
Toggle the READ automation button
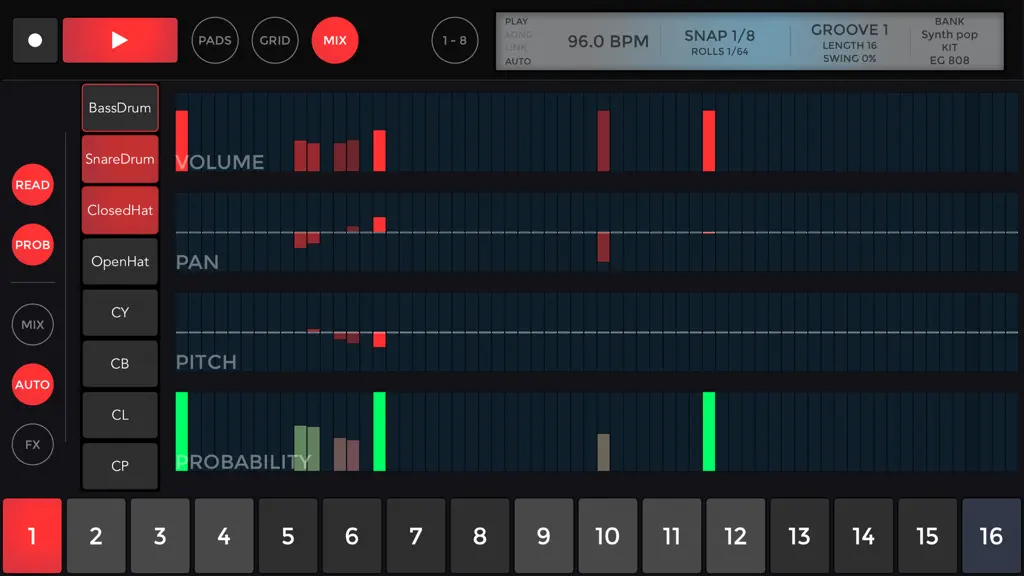(33, 185)
